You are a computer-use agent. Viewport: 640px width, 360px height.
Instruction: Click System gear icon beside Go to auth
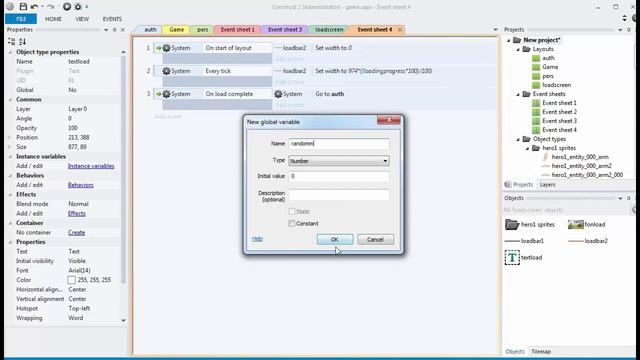point(278,94)
